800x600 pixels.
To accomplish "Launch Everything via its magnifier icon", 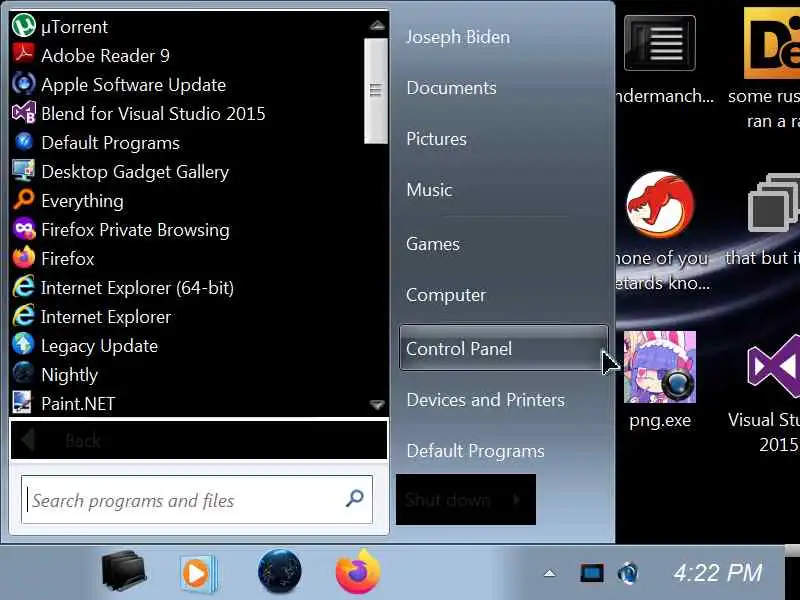I will 23,199.
